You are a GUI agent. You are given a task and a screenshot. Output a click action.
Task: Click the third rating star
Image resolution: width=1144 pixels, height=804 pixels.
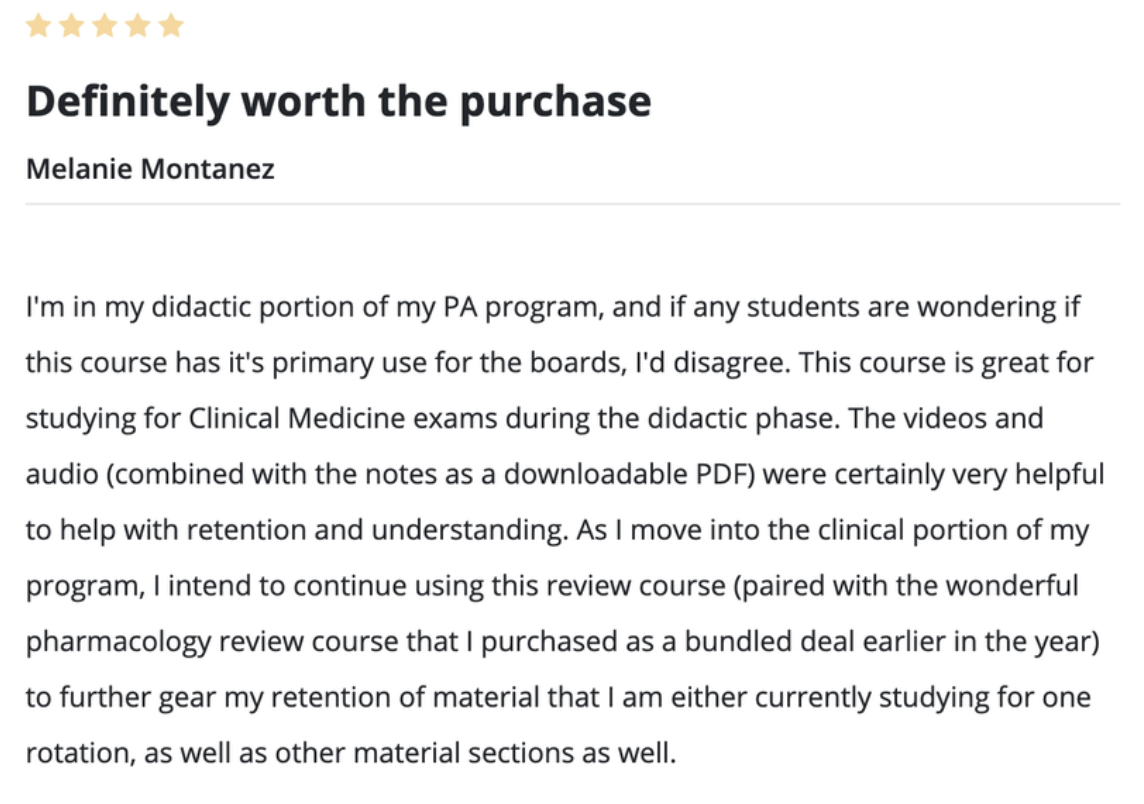tap(105, 26)
